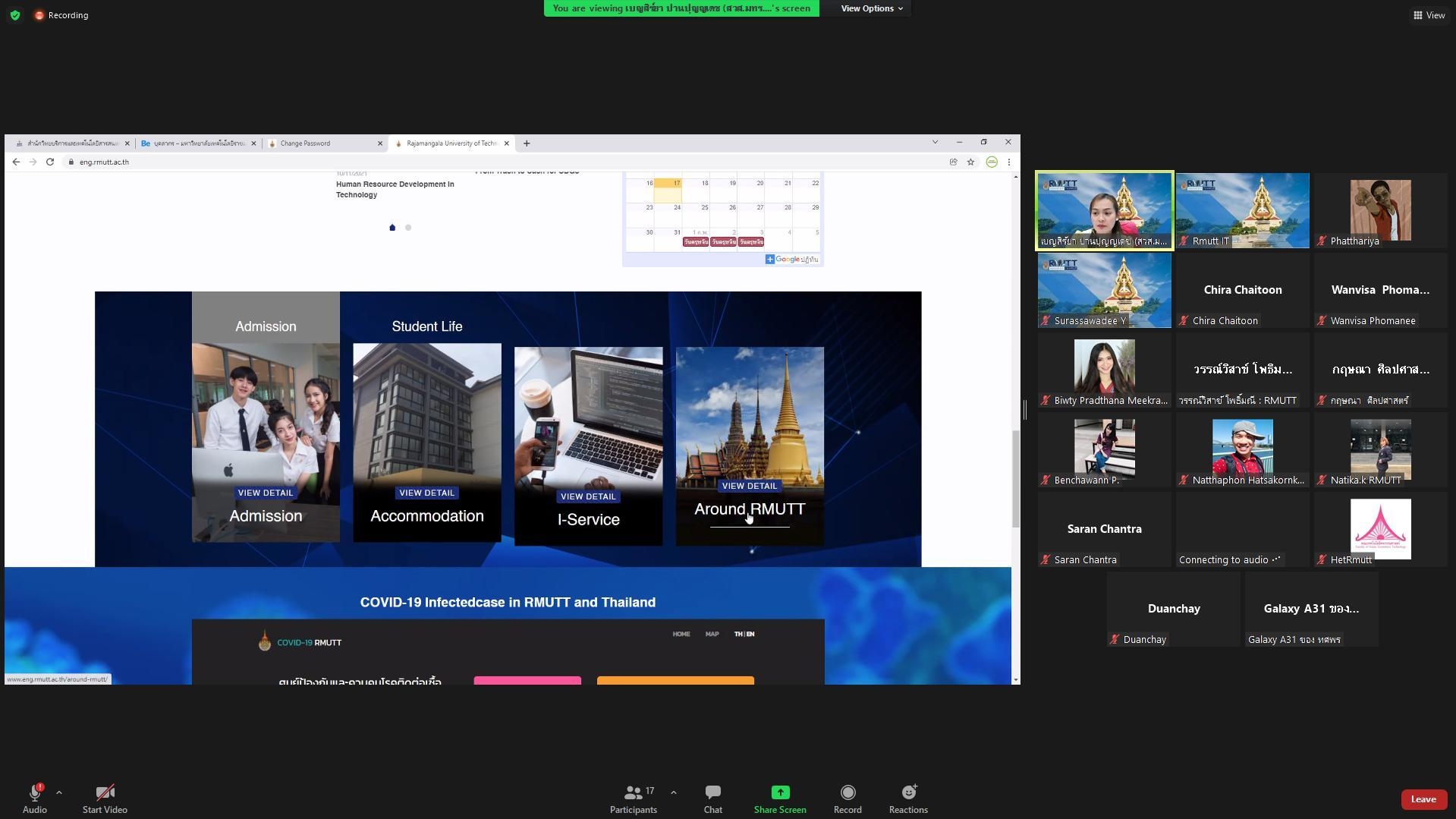The width and height of the screenshot is (1456, 819).
Task: Click the Record icon in toolbar
Action: tap(847, 793)
